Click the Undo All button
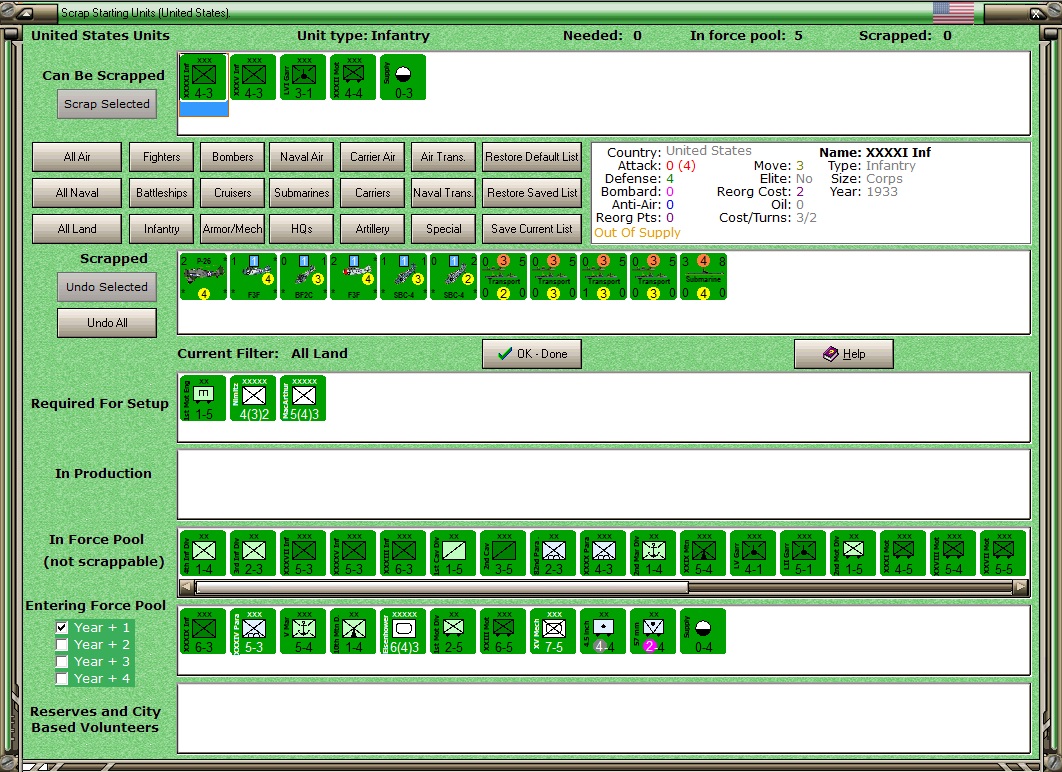1062x772 pixels. [107, 323]
